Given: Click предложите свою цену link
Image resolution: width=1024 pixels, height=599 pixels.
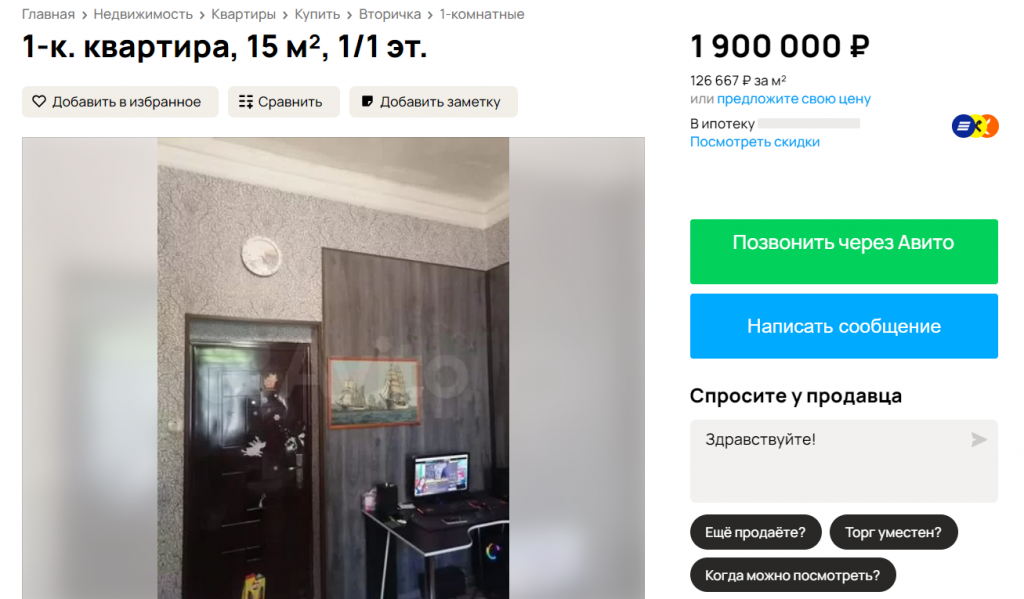Looking at the screenshot, I should point(793,99).
